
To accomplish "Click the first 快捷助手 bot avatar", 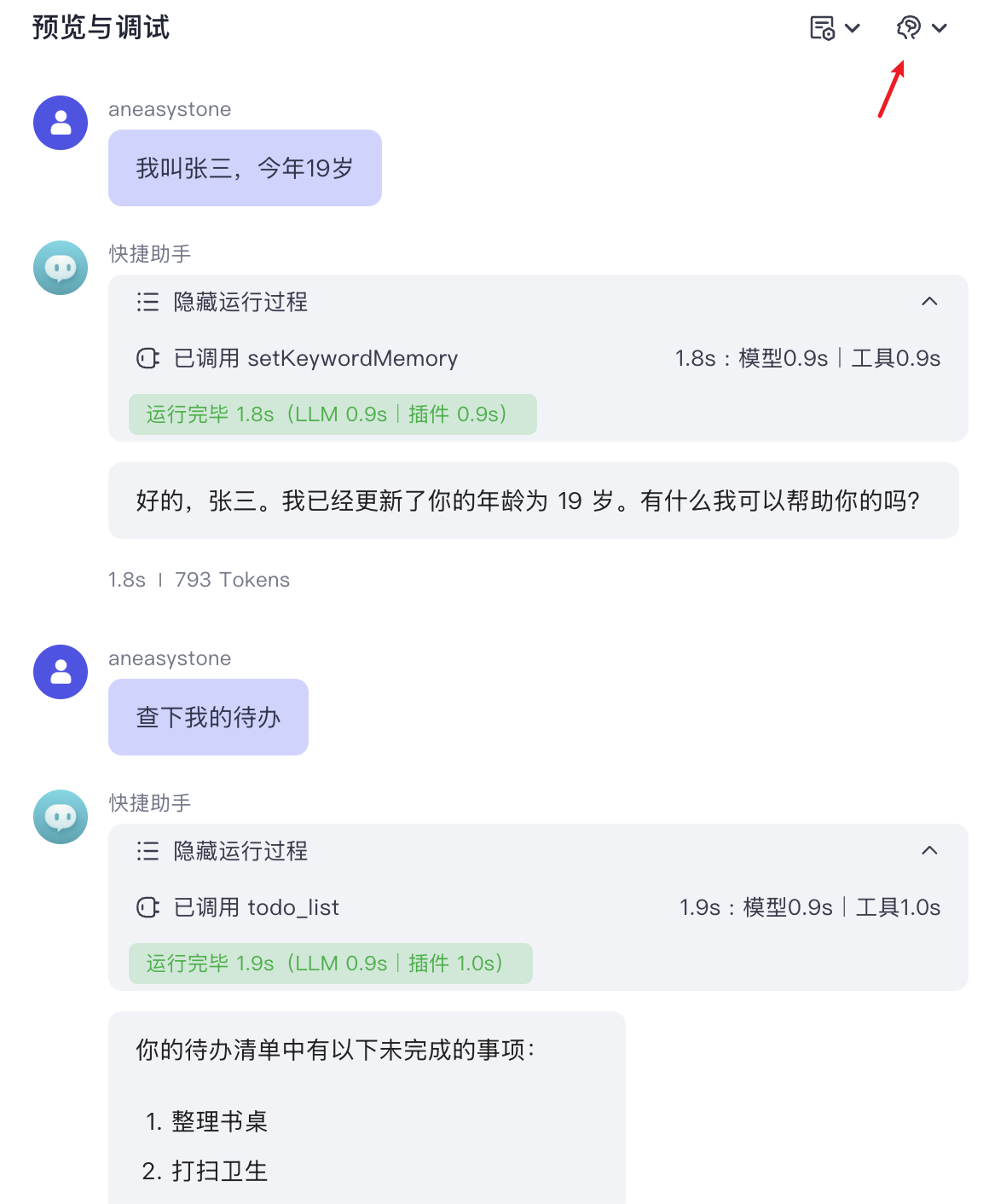I will pos(61,268).
